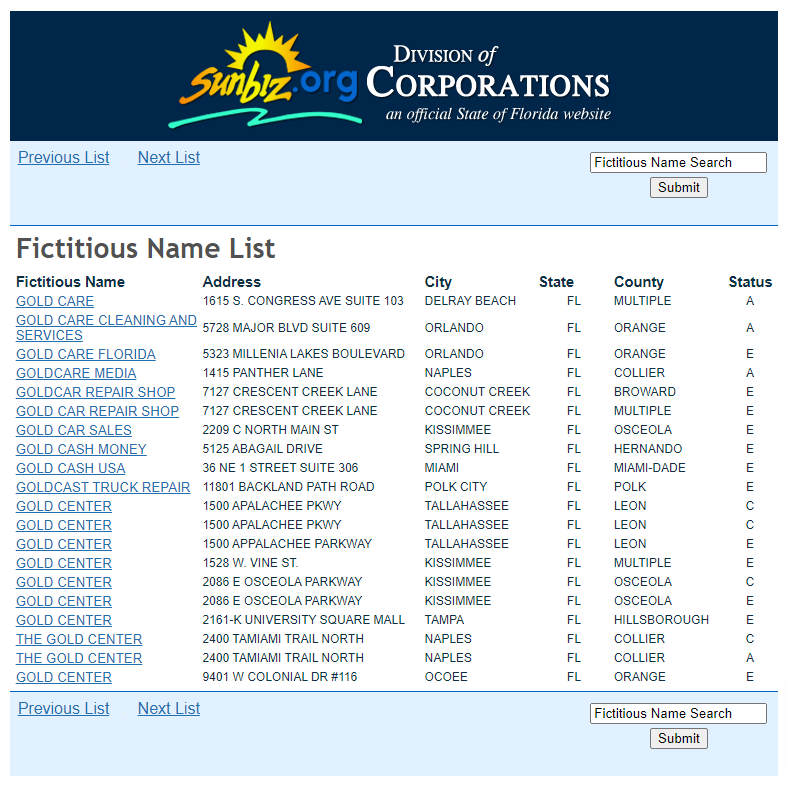Click the DELRAY BEACH city cell

point(470,301)
